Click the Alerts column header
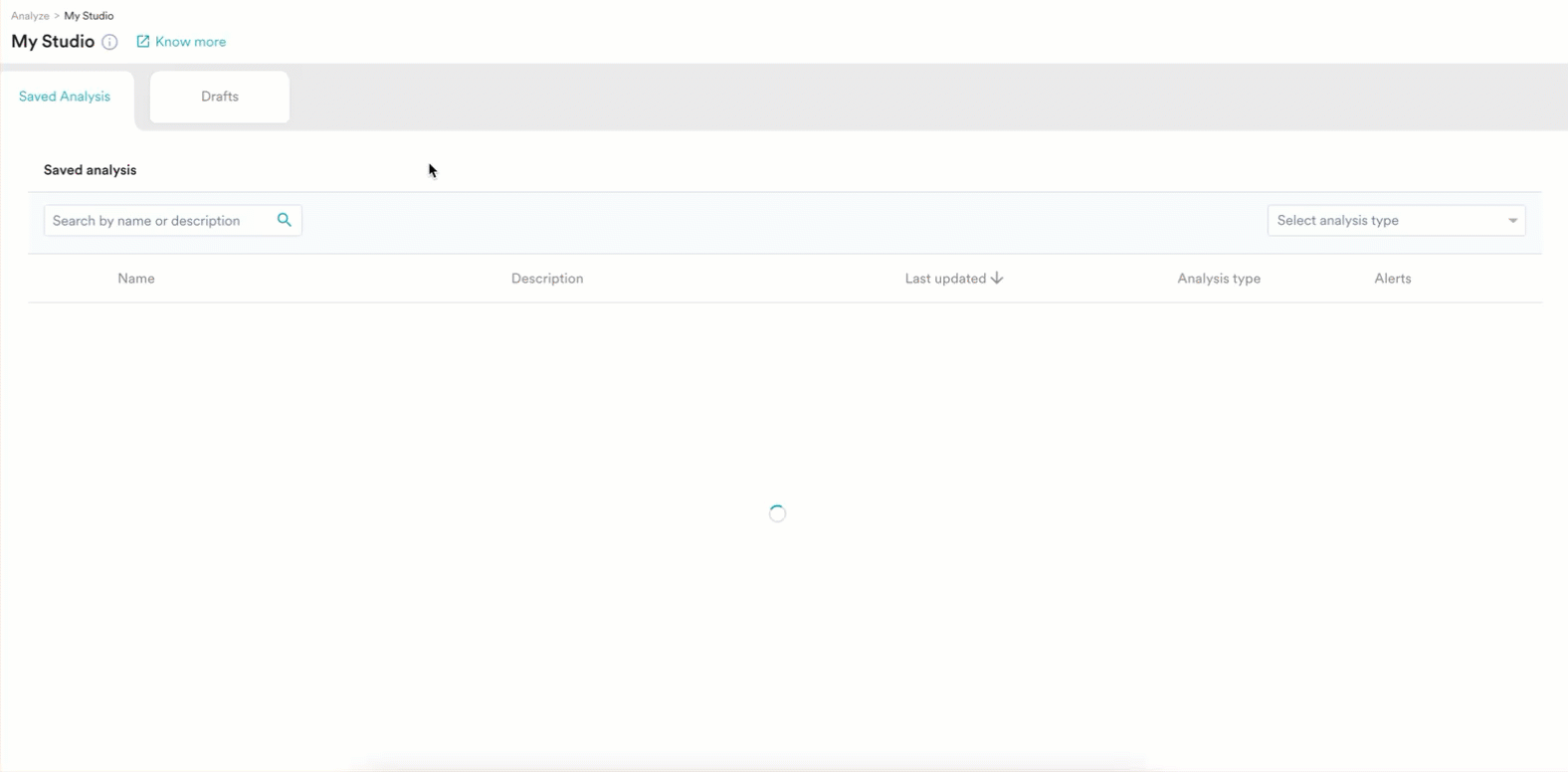Image resolution: width=1568 pixels, height=772 pixels. coord(1392,279)
